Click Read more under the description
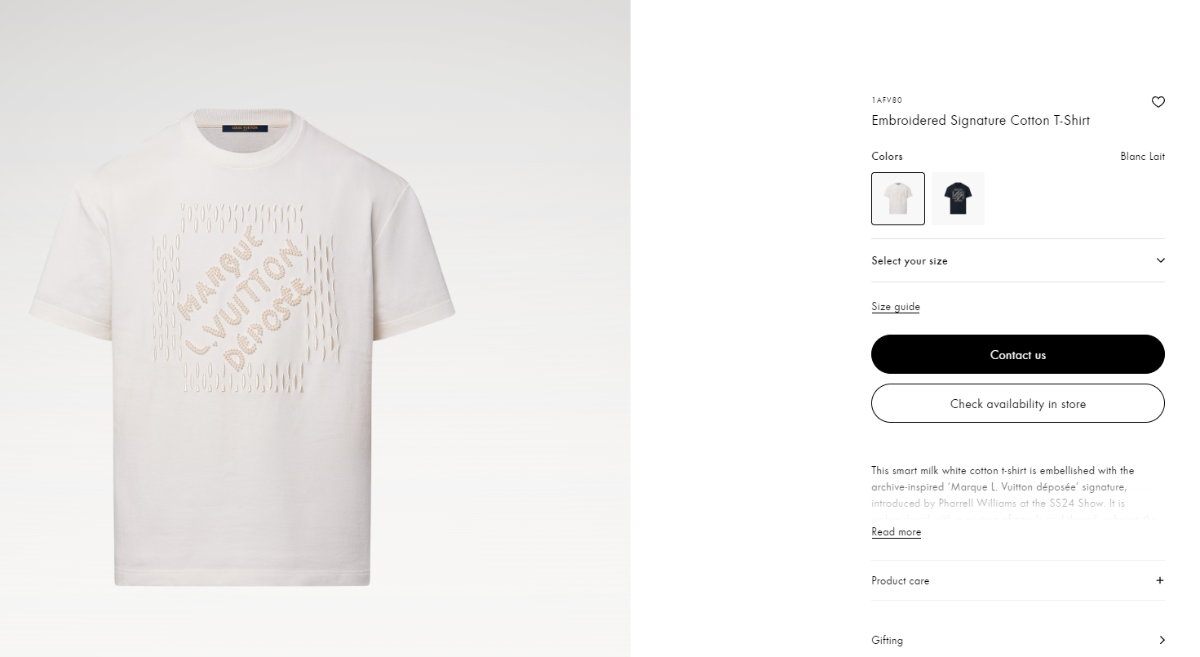Image resolution: width=1200 pixels, height=657 pixels. [896, 532]
